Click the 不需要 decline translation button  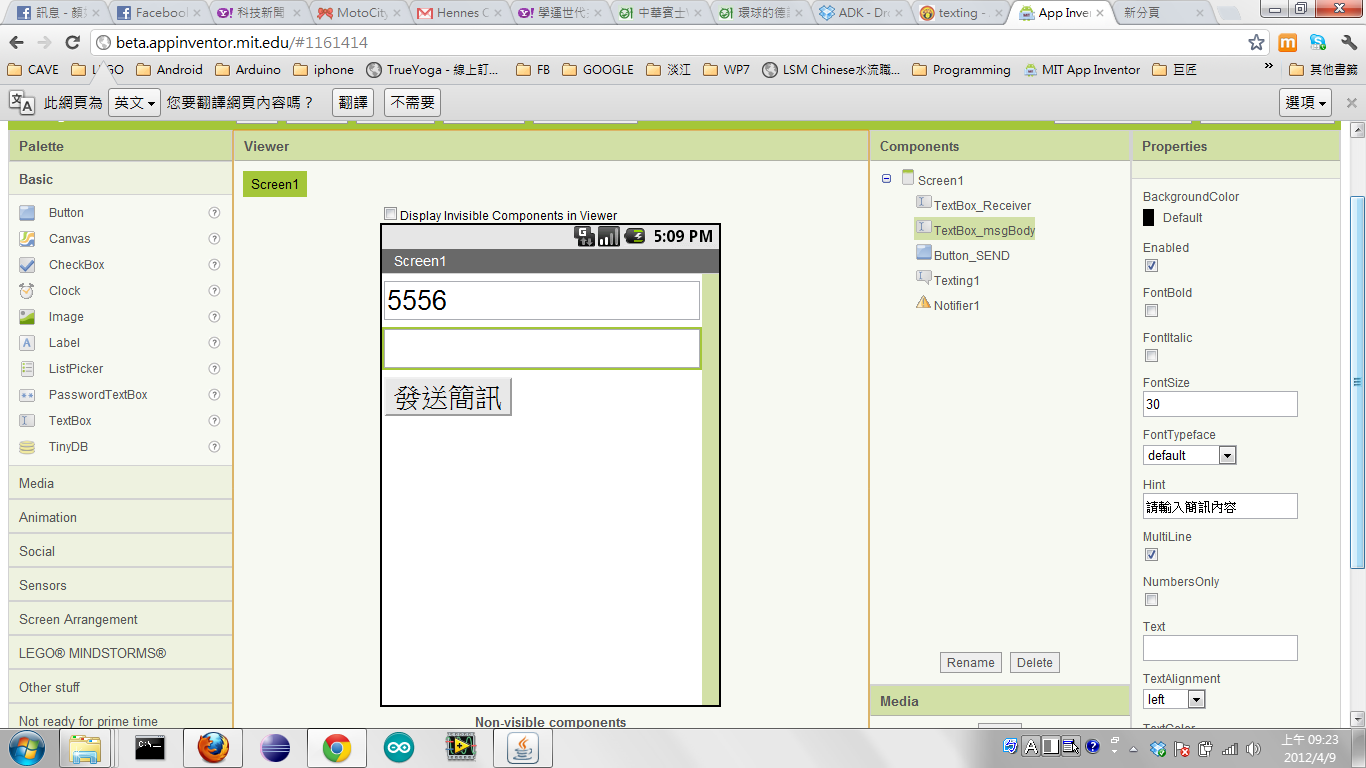[x=412, y=103]
